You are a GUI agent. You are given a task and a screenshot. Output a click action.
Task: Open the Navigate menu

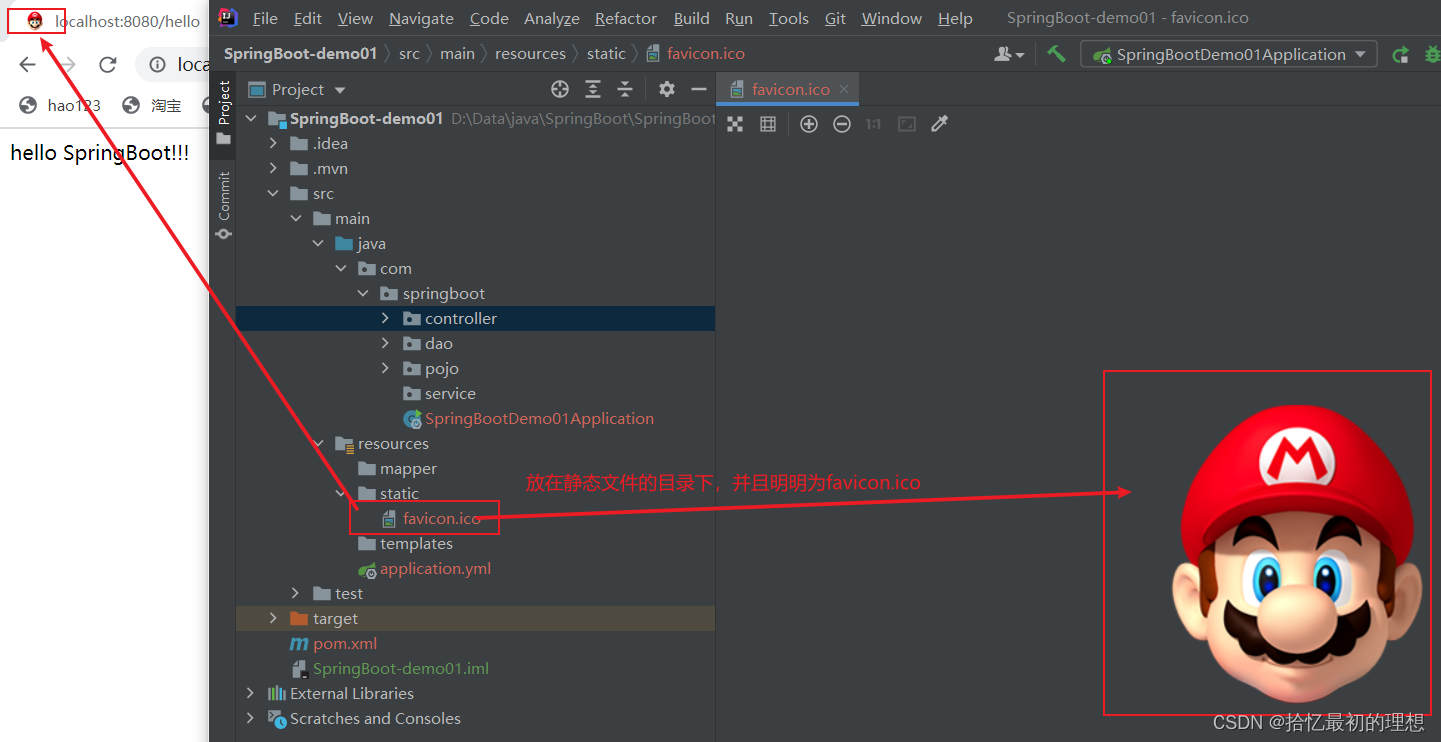[x=421, y=18]
